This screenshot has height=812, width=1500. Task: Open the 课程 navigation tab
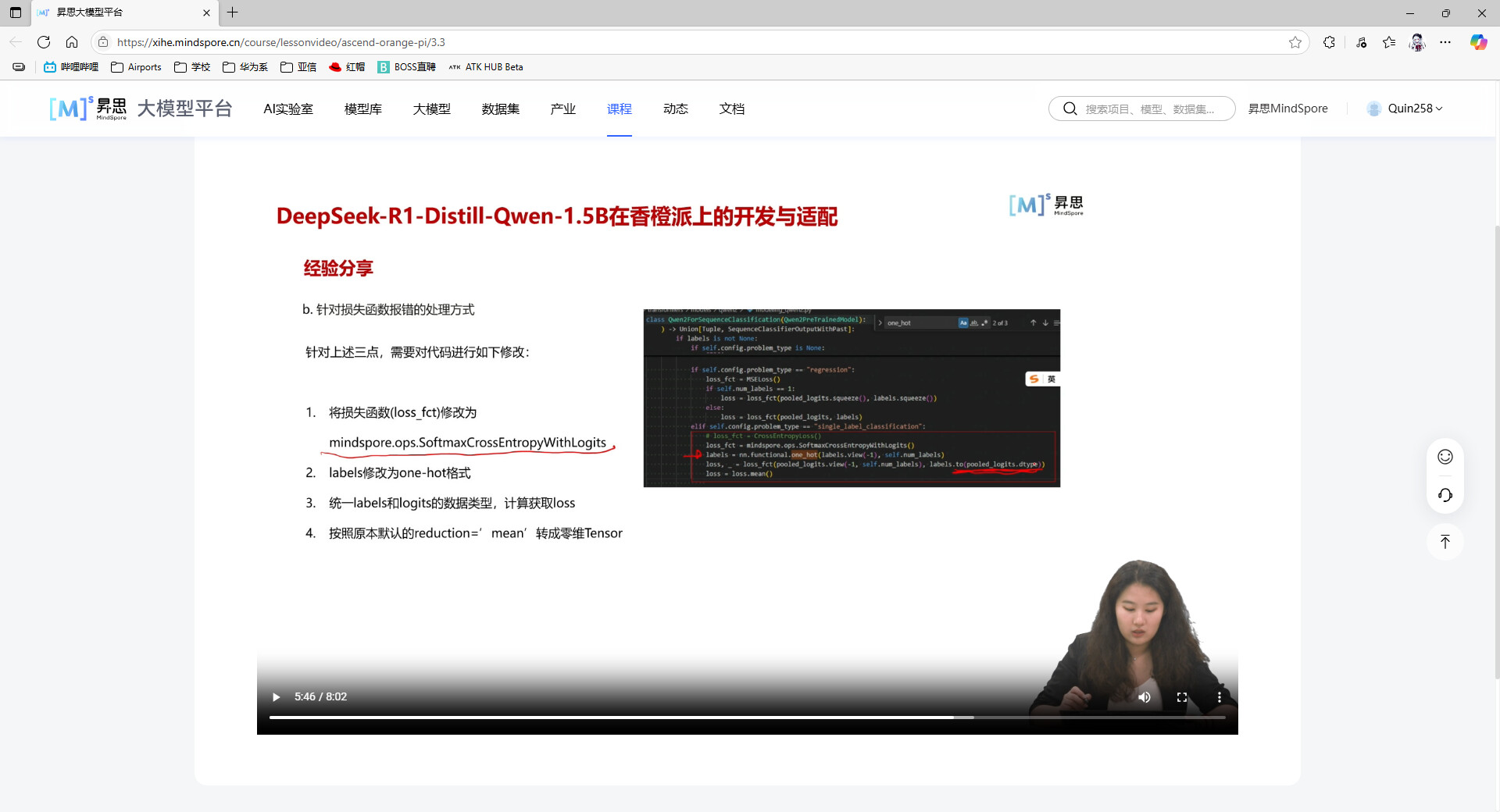[619, 109]
